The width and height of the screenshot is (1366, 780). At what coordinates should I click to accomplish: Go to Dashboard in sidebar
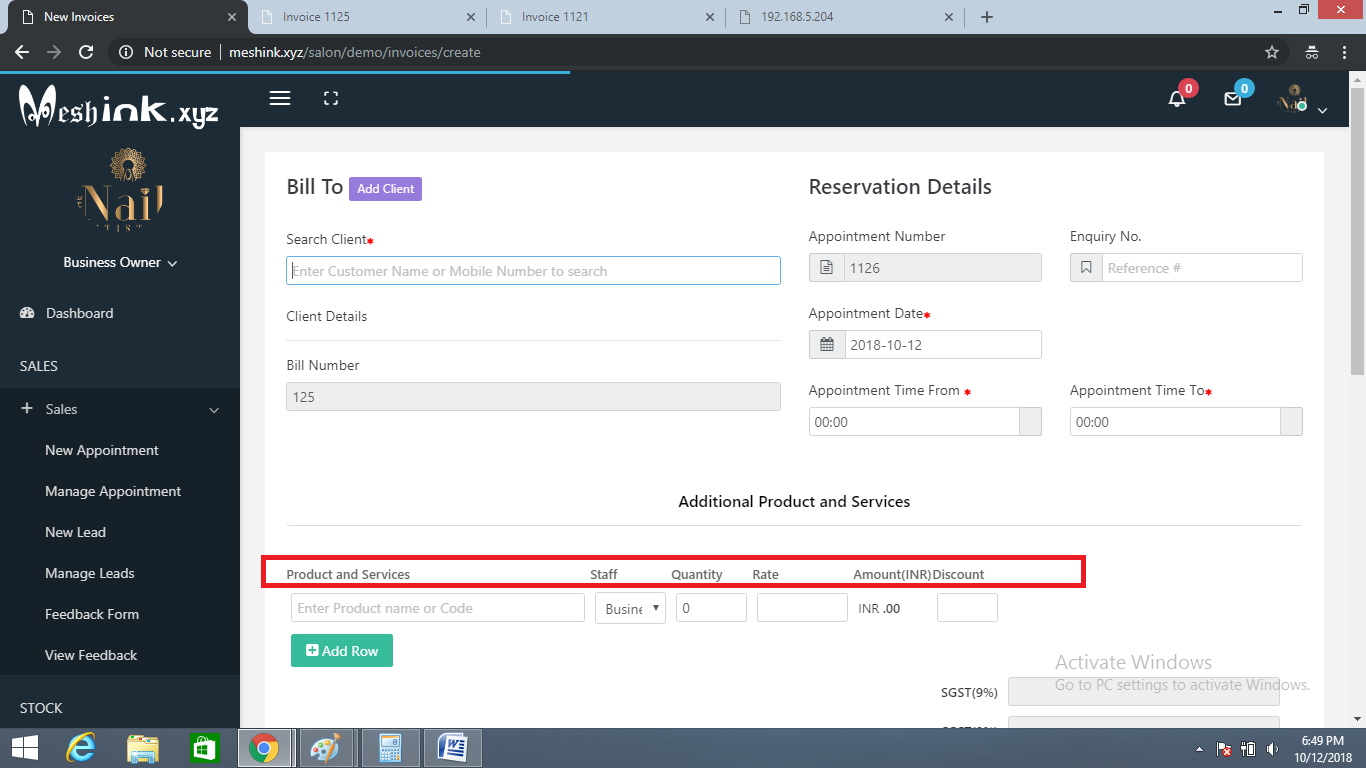point(79,313)
